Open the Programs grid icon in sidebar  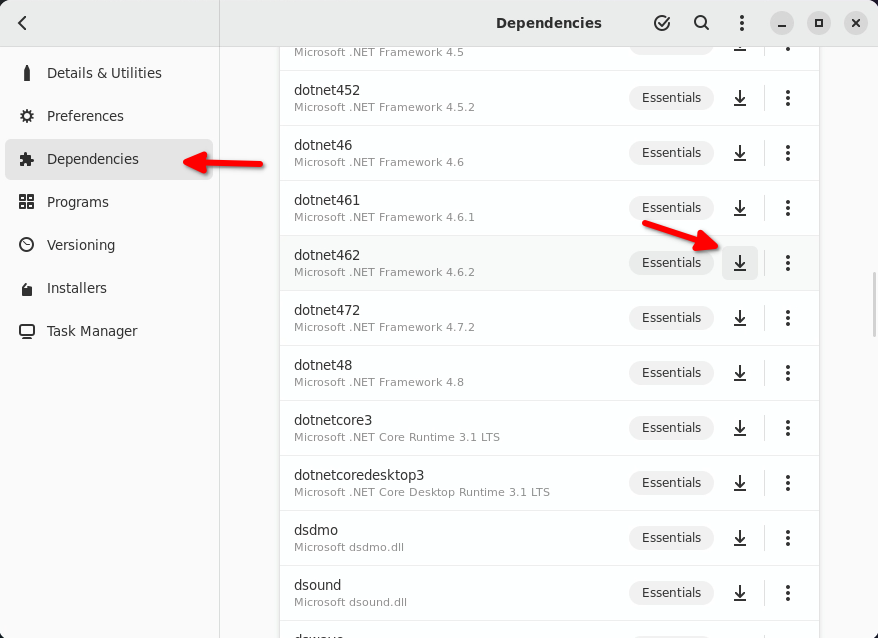27,202
